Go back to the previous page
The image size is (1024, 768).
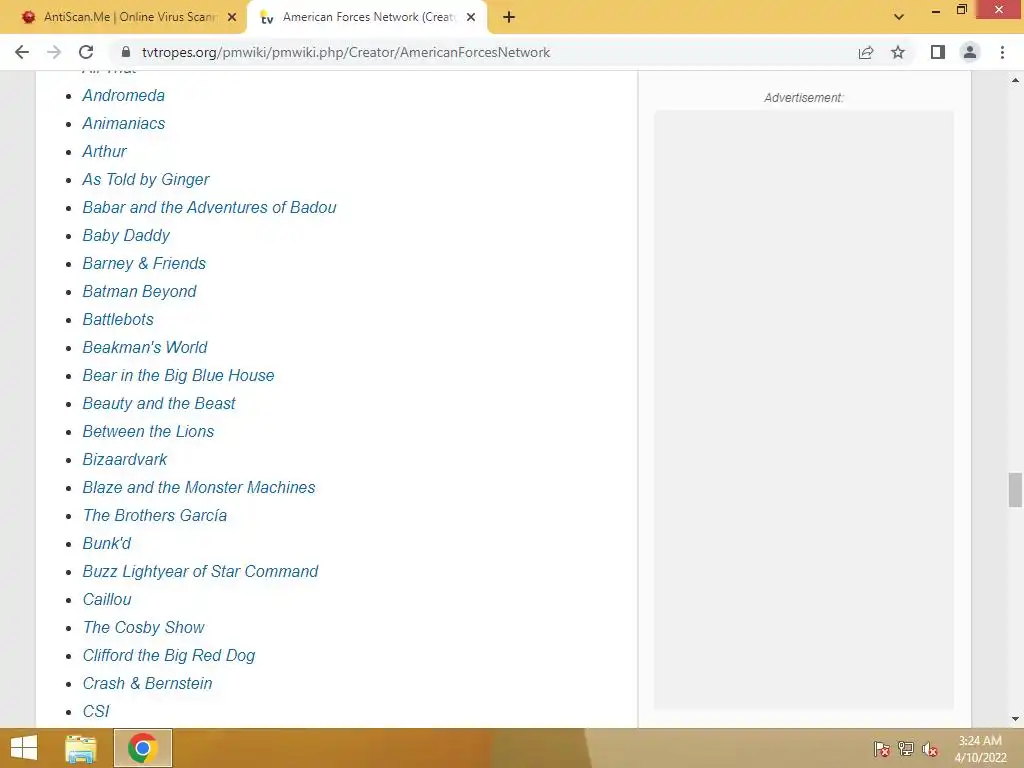pyautogui.click(x=22, y=52)
